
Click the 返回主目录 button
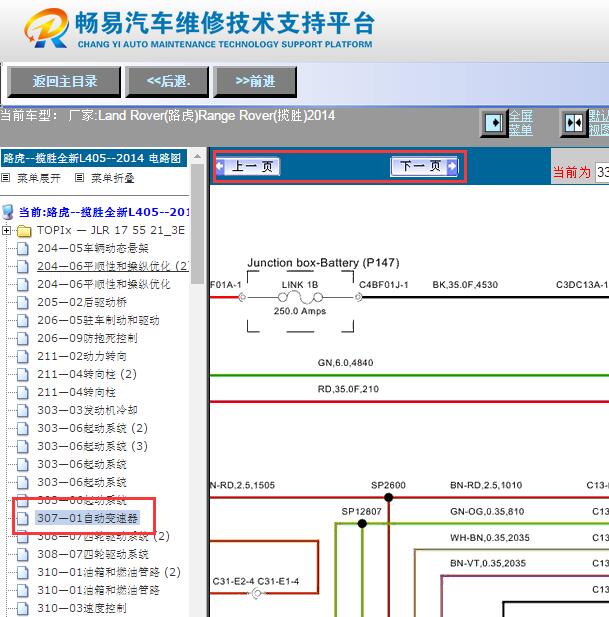[x=64, y=81]
